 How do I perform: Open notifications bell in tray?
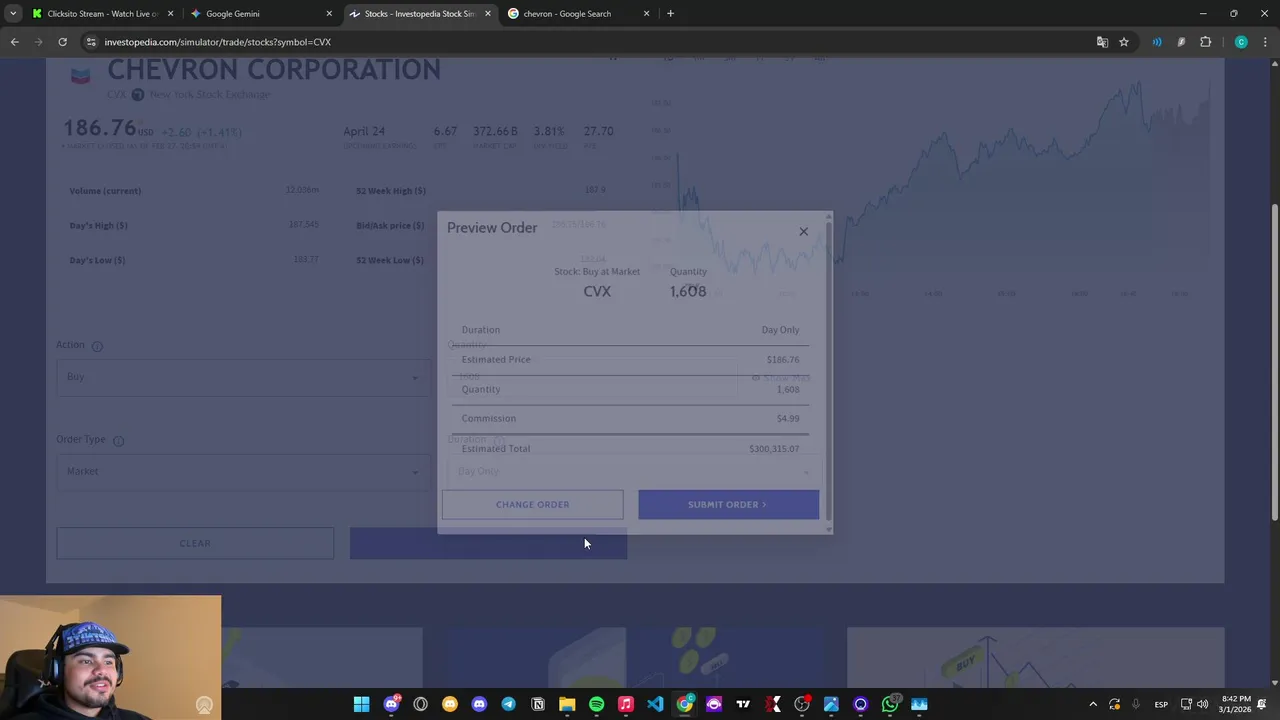(1263, 705)
